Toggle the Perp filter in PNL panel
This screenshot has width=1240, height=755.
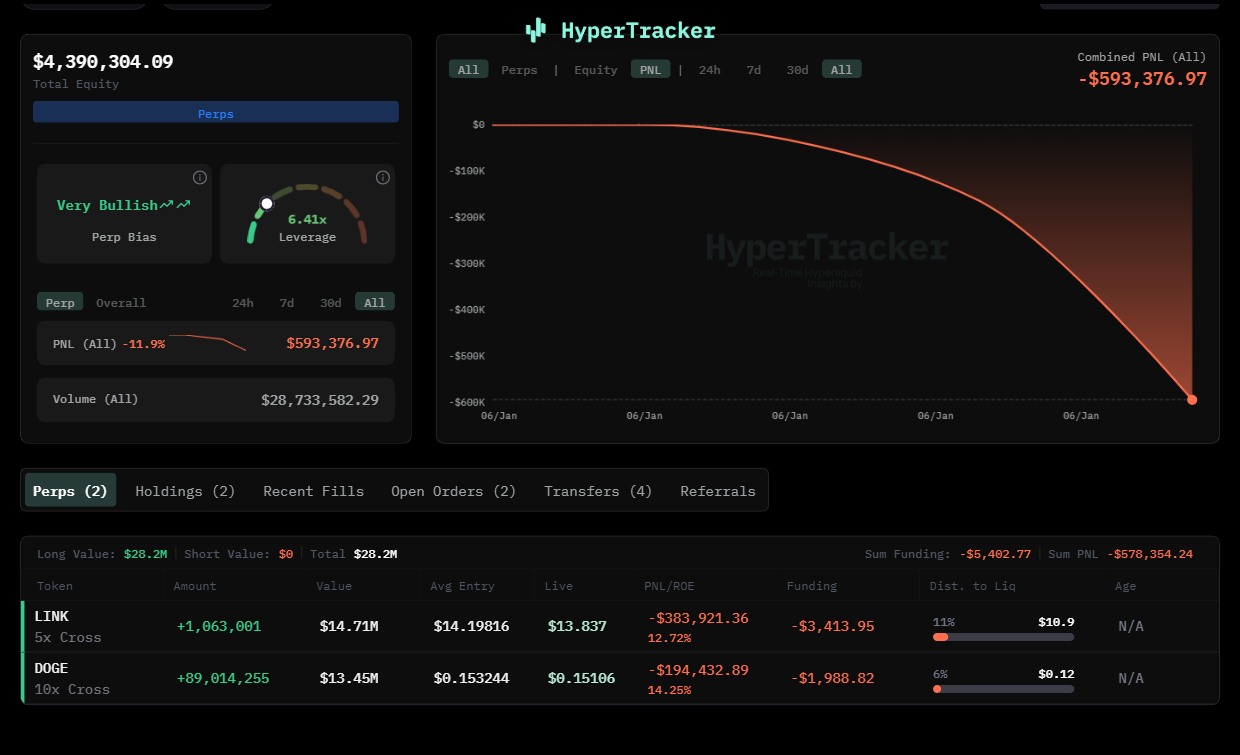click(x=60, y=302)
